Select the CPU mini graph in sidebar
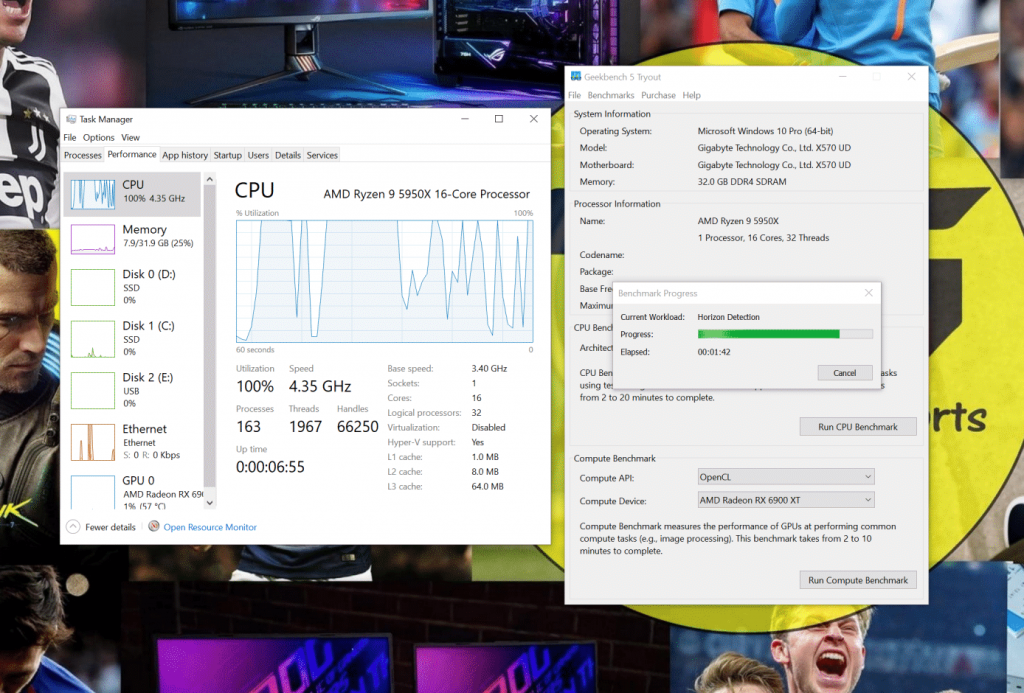Viewport: 1024px width, 693px height. pos(93,194)
